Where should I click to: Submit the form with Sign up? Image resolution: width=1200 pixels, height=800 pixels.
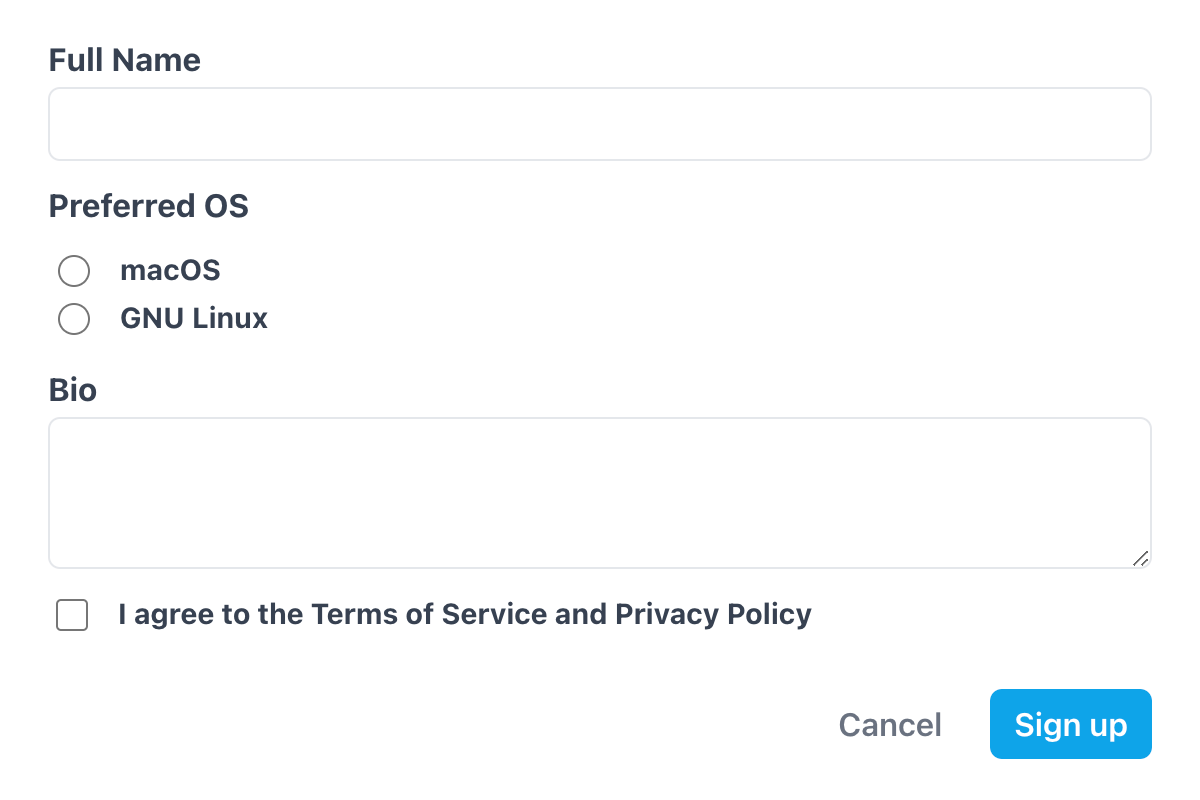click(x=1070, y=724)
